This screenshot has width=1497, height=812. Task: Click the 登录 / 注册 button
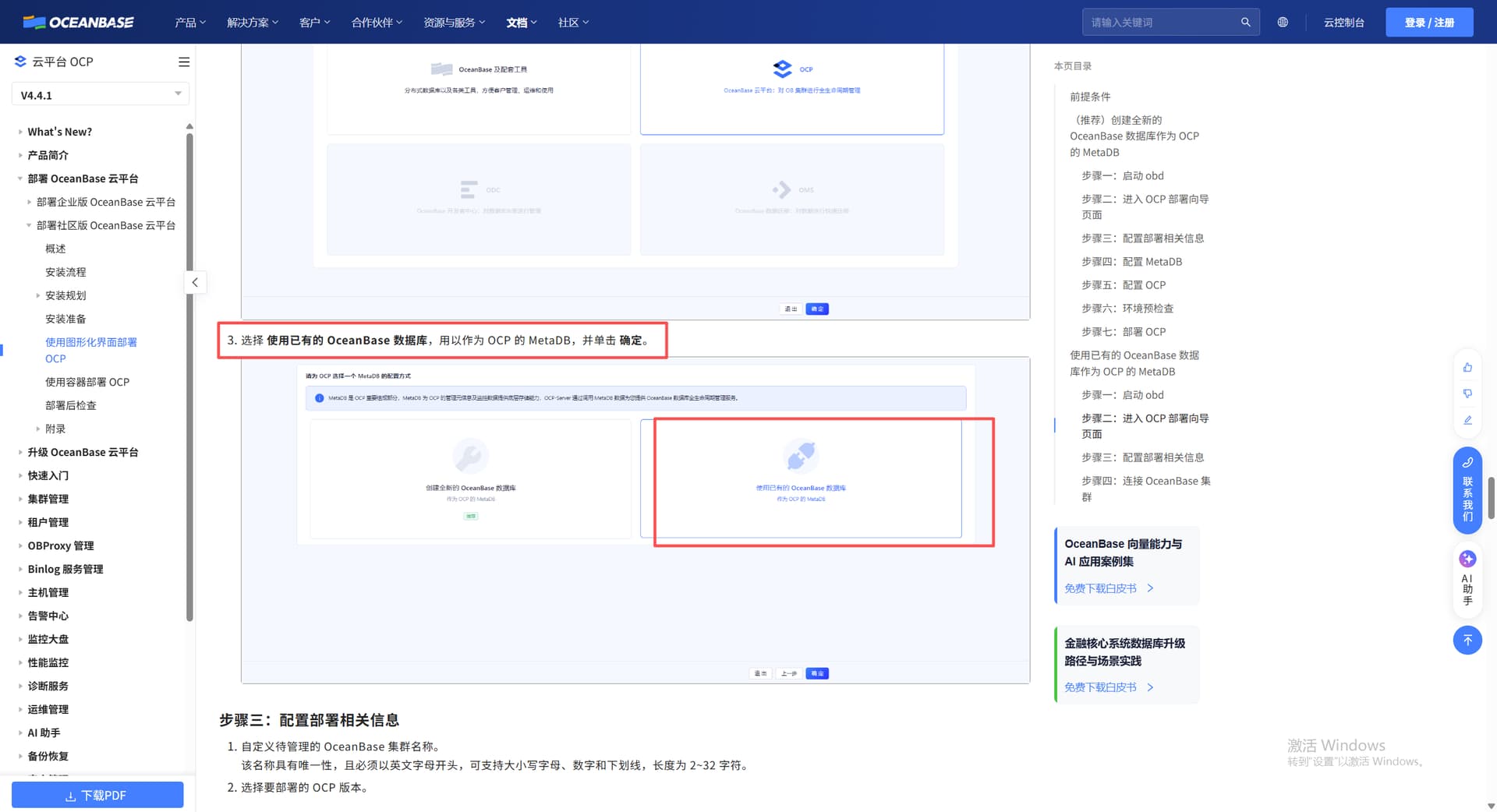point(1429,22)
